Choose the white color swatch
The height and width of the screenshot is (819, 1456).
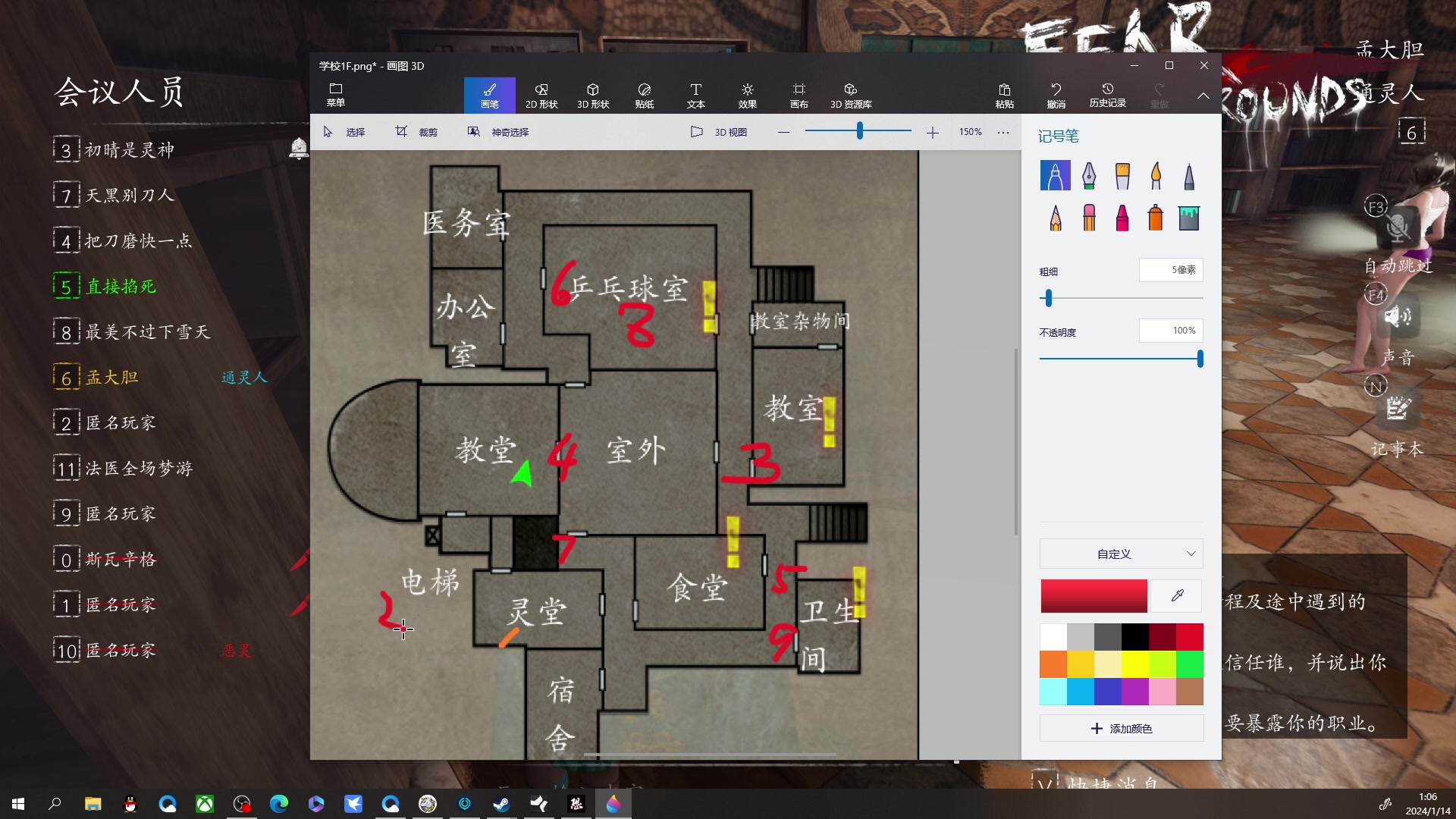(x=1053, y=637)
